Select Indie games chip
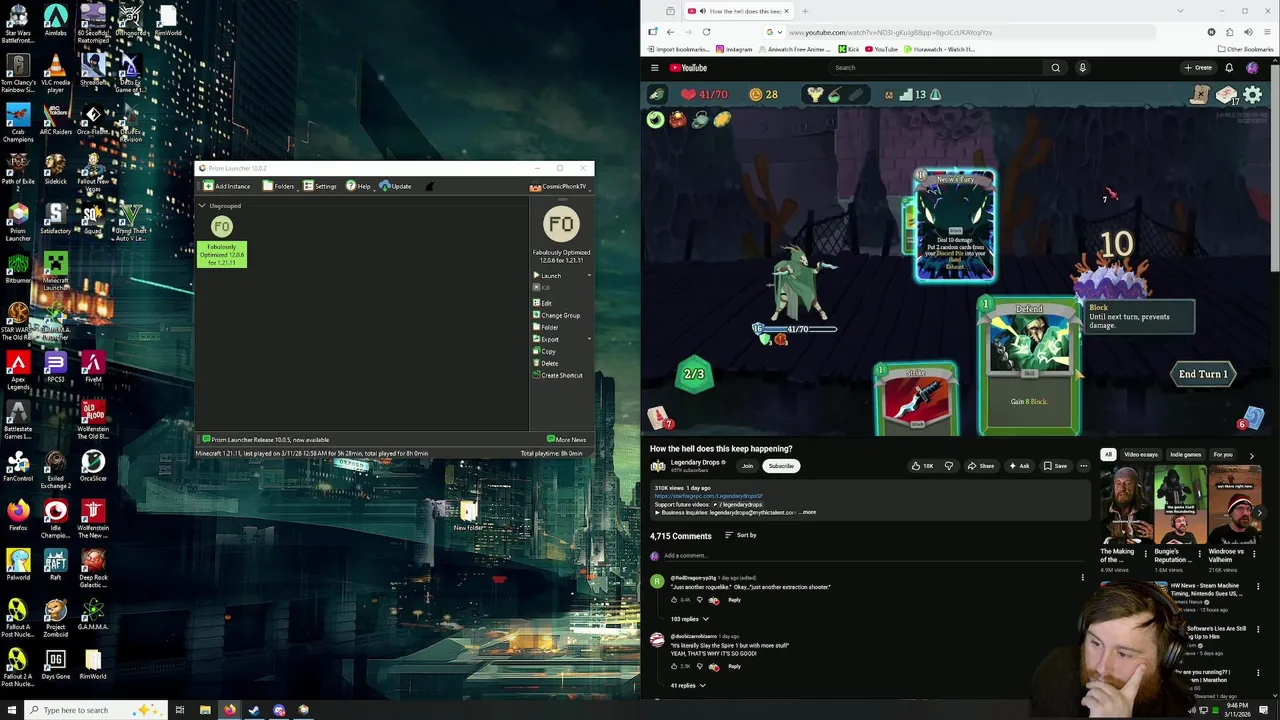 (x=1185, y=455)
